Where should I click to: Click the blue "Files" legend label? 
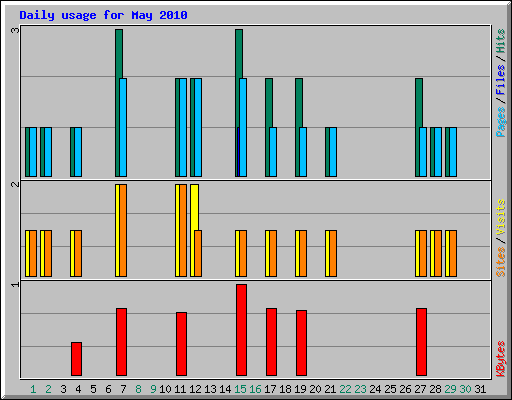pos(500,79)
